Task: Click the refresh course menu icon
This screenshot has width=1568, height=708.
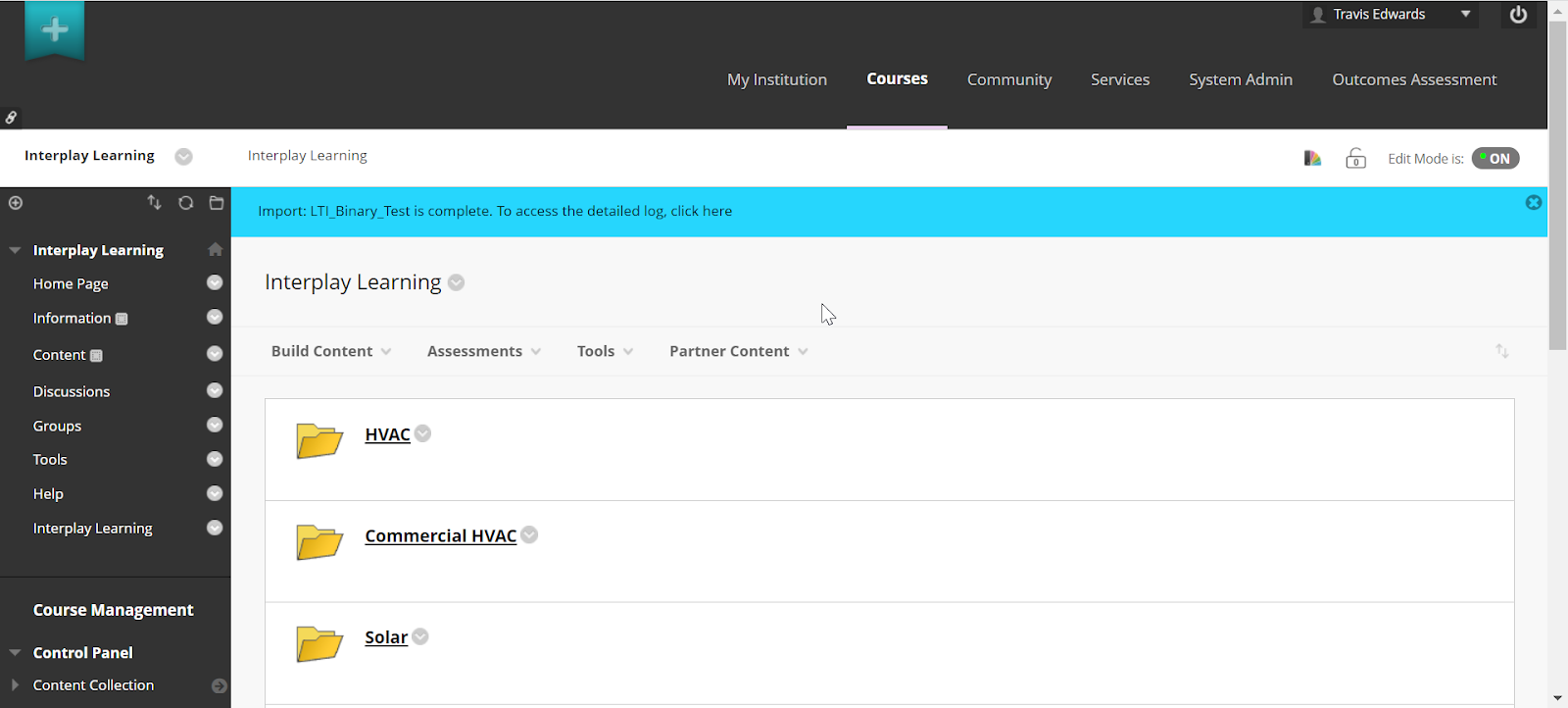Action: [x=185, y=203]
